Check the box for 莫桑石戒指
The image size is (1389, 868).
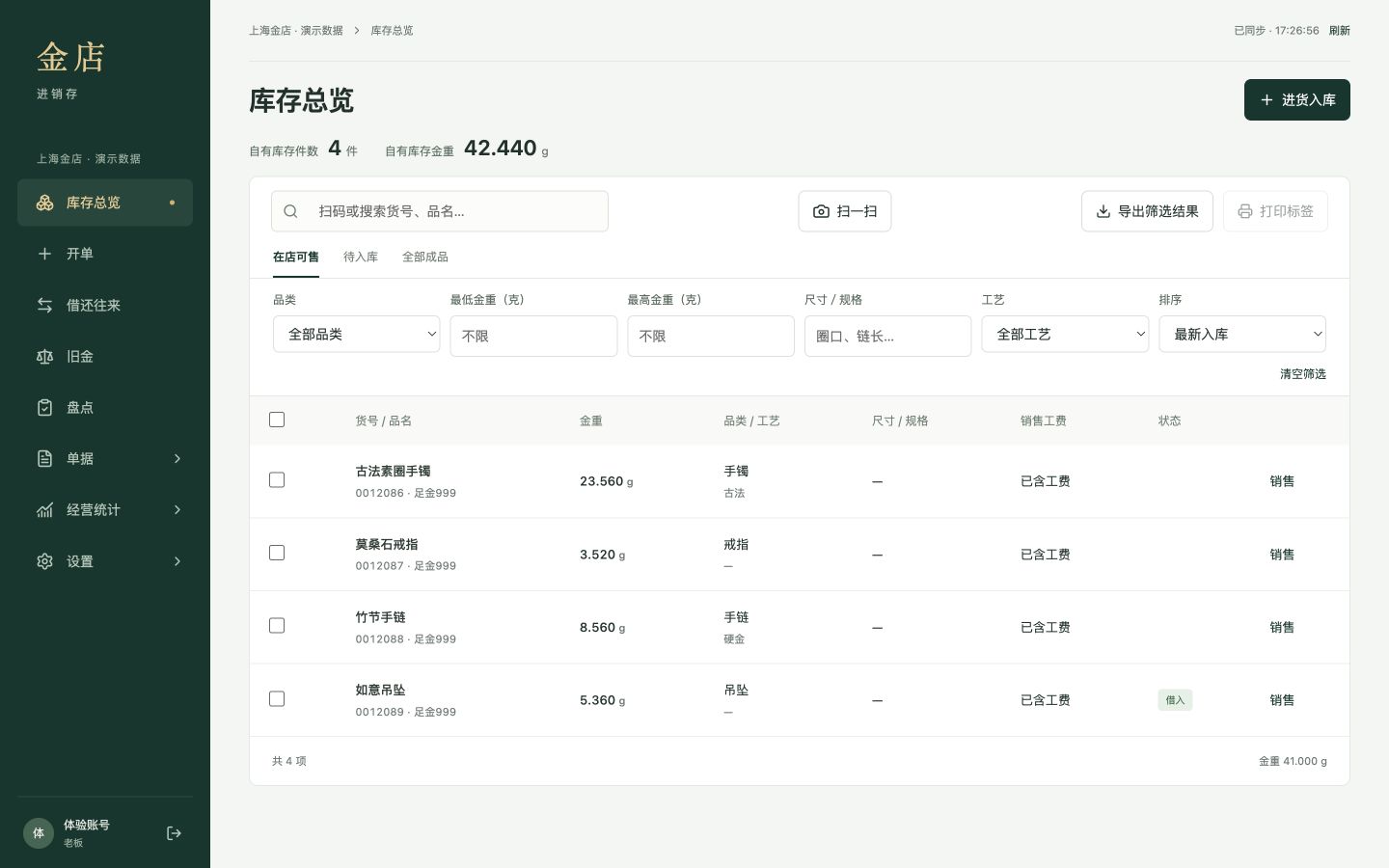(277, 553)
